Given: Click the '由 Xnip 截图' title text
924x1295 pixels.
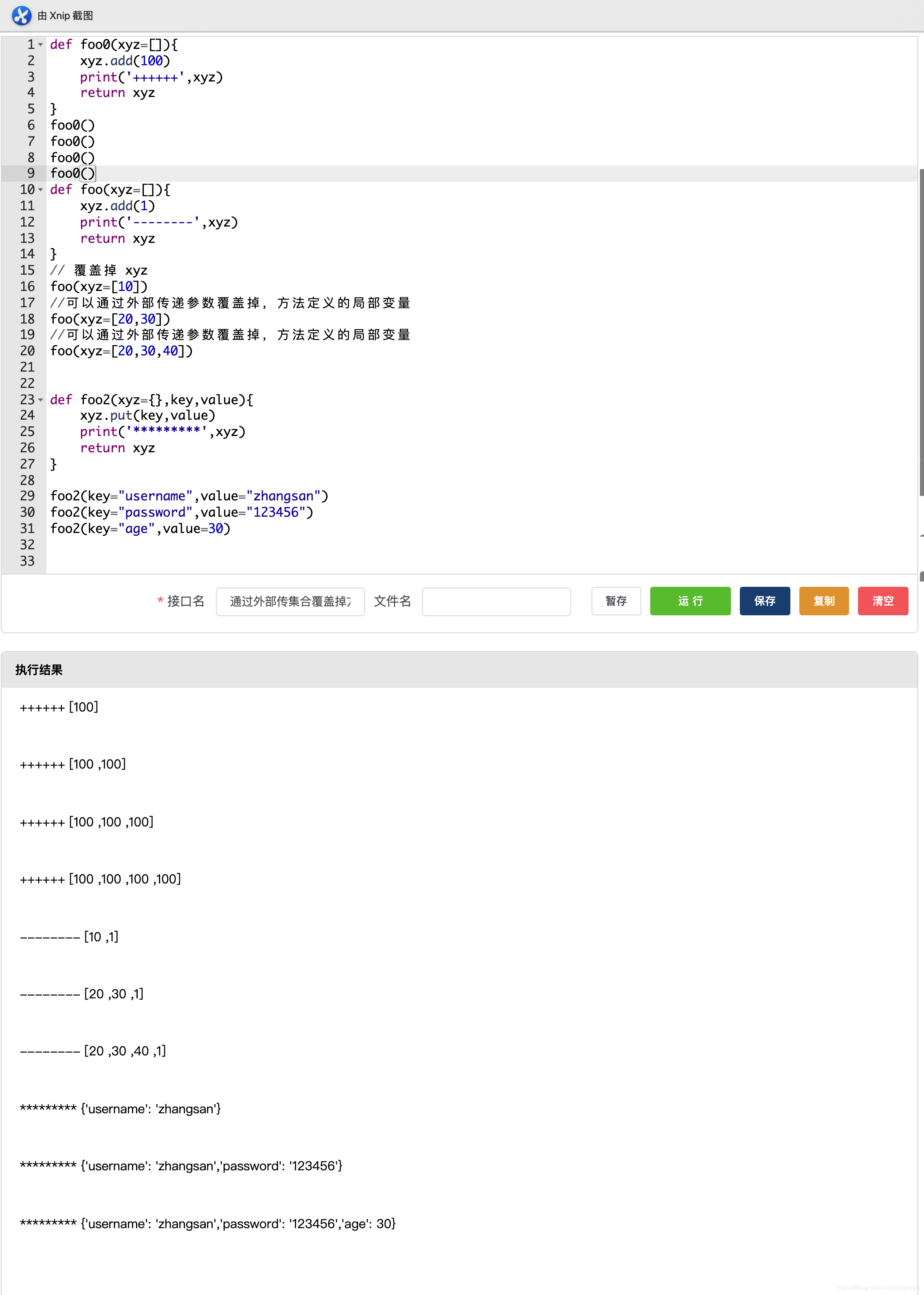Looking at the screenshot, I should coord(66,15).
